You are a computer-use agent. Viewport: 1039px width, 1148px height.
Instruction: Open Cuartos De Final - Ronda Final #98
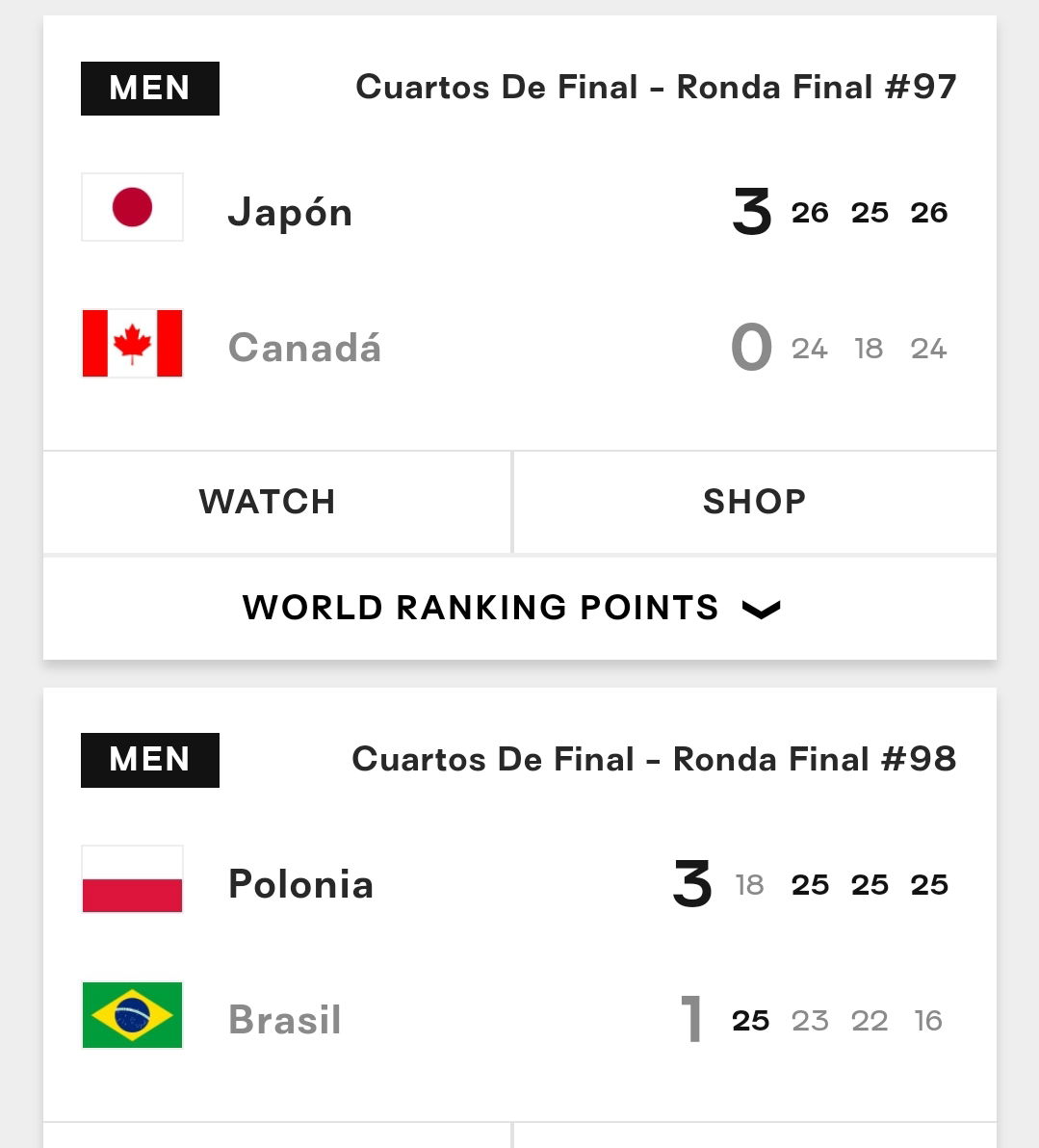coord(654,759)
